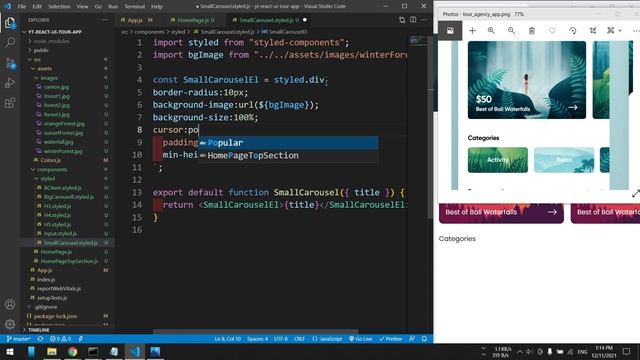Open crop tool in Photos
This screenshot has height=360, width=640.
coord(593,31)
